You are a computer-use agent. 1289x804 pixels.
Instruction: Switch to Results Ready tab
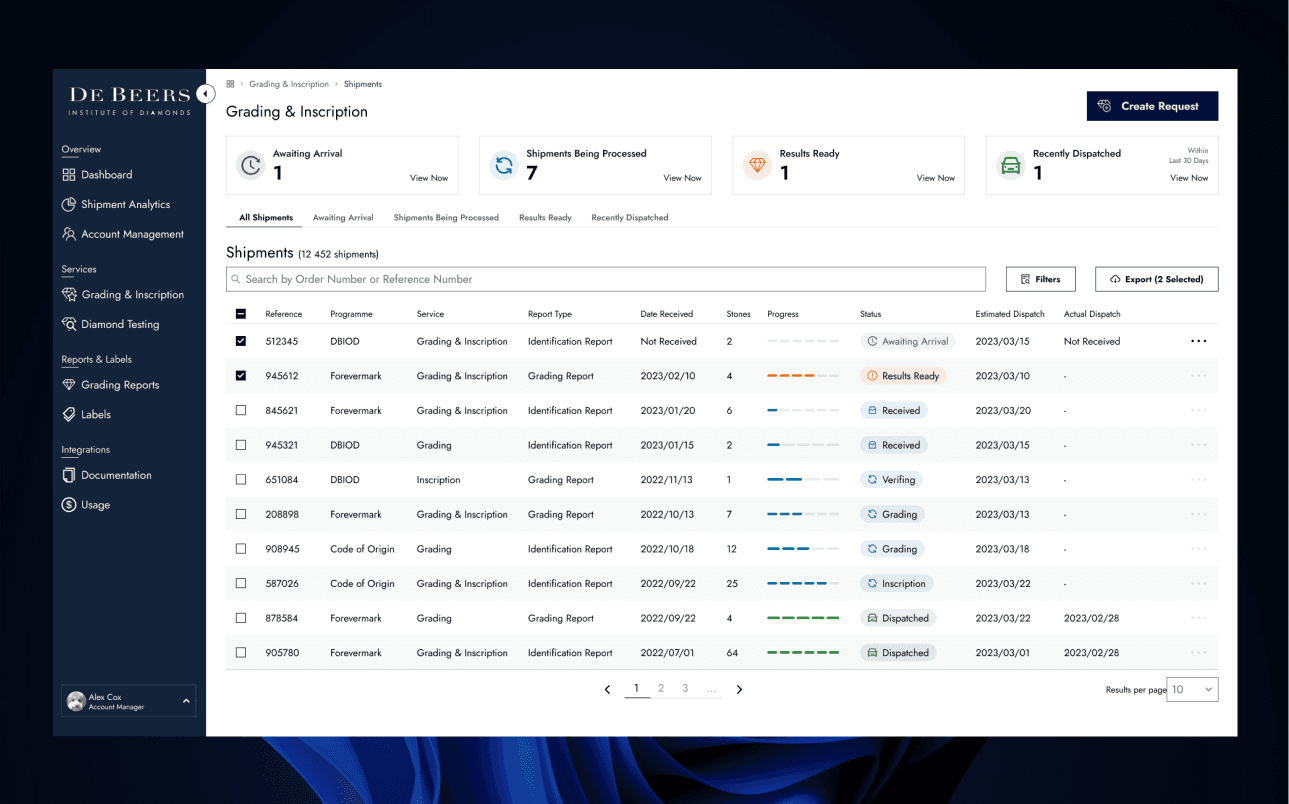point(545,217)
